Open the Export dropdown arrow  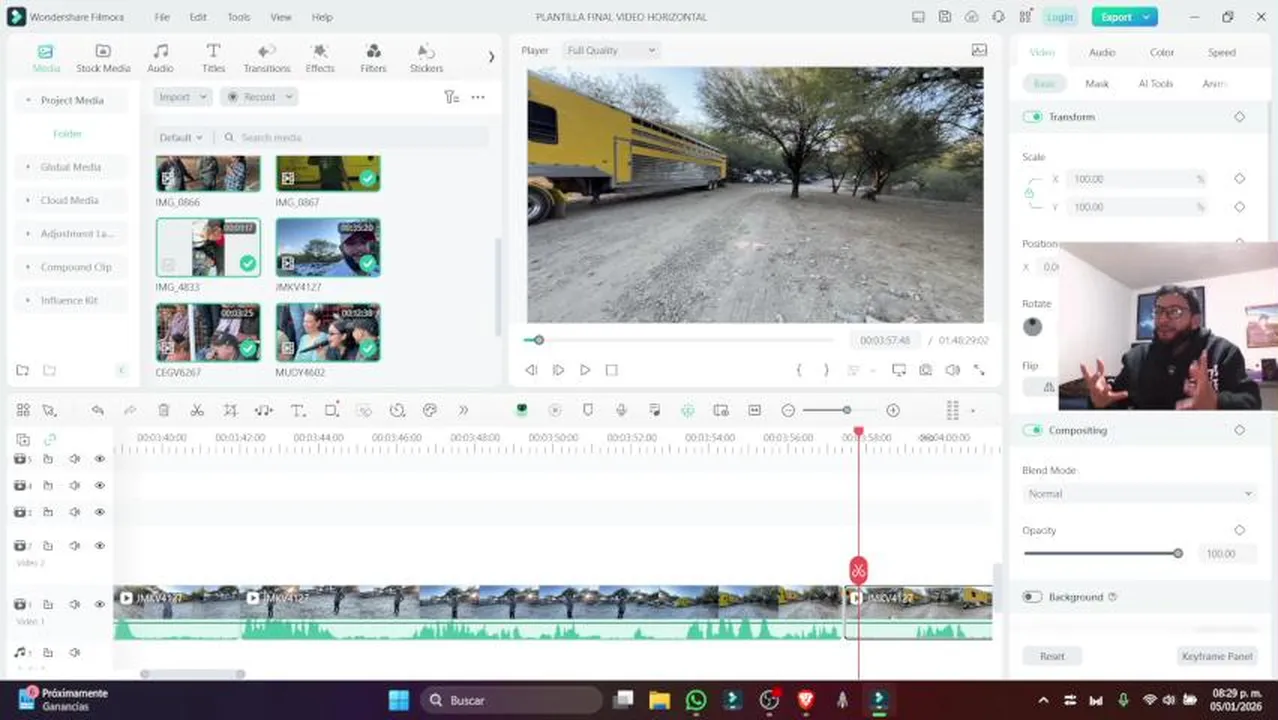pyautogui.click(x=1148, y=17)
